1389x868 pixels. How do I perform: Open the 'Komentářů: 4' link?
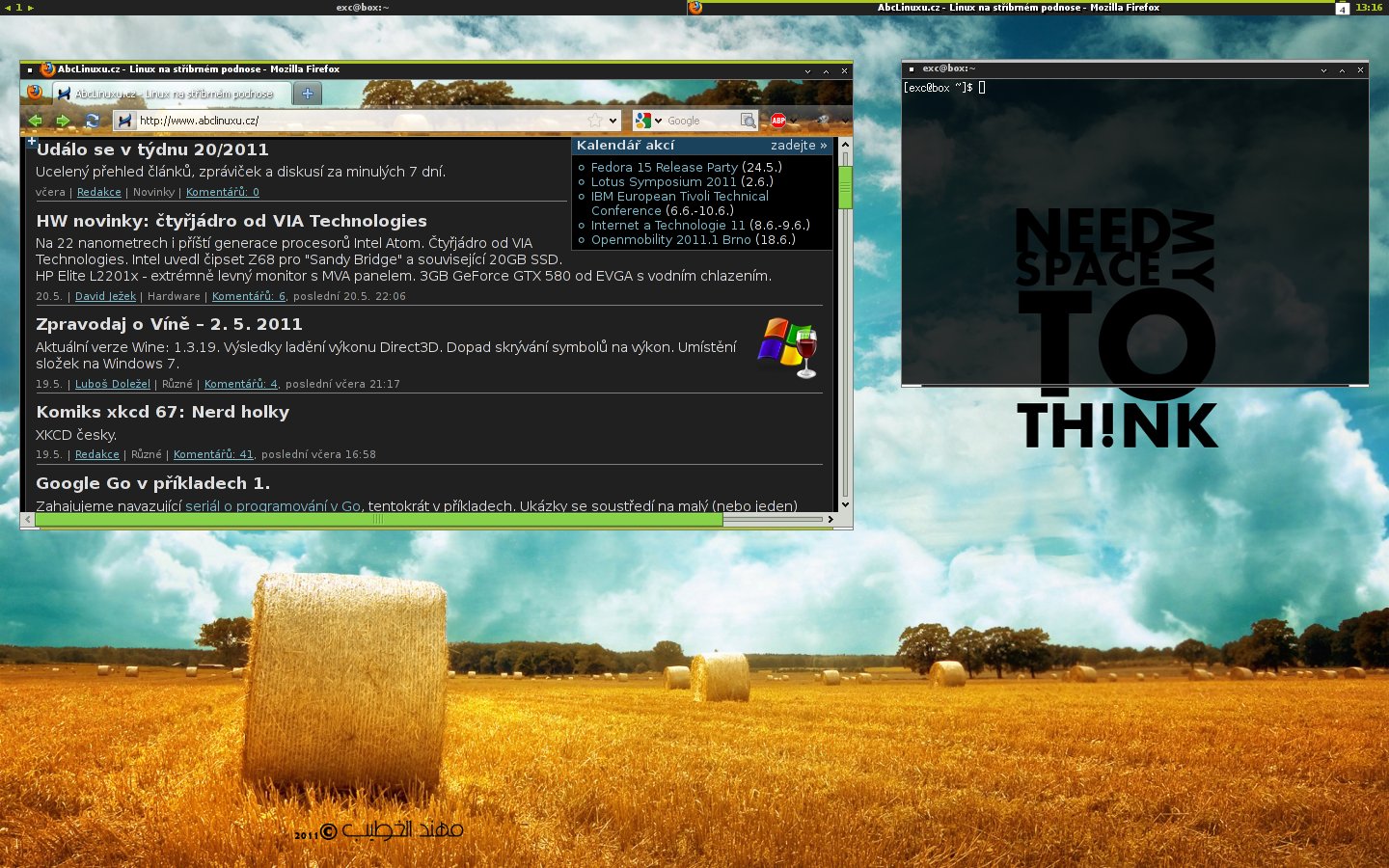(241, 384)
